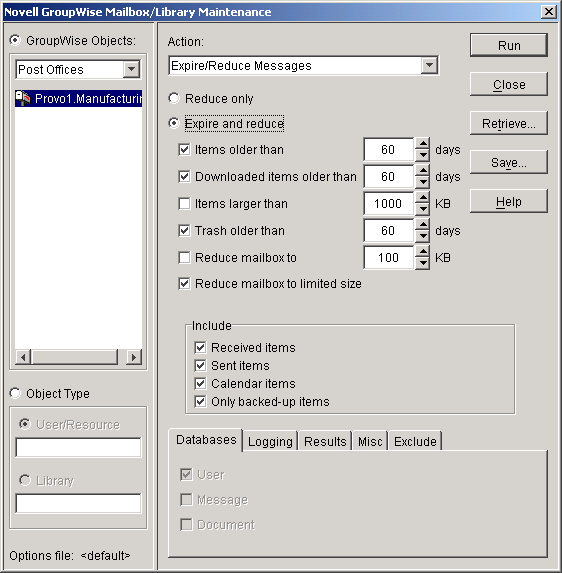Enable the Reduce mailbox to checkbox
Viewport: 562px width, 573px height.
tap(185, 258)
